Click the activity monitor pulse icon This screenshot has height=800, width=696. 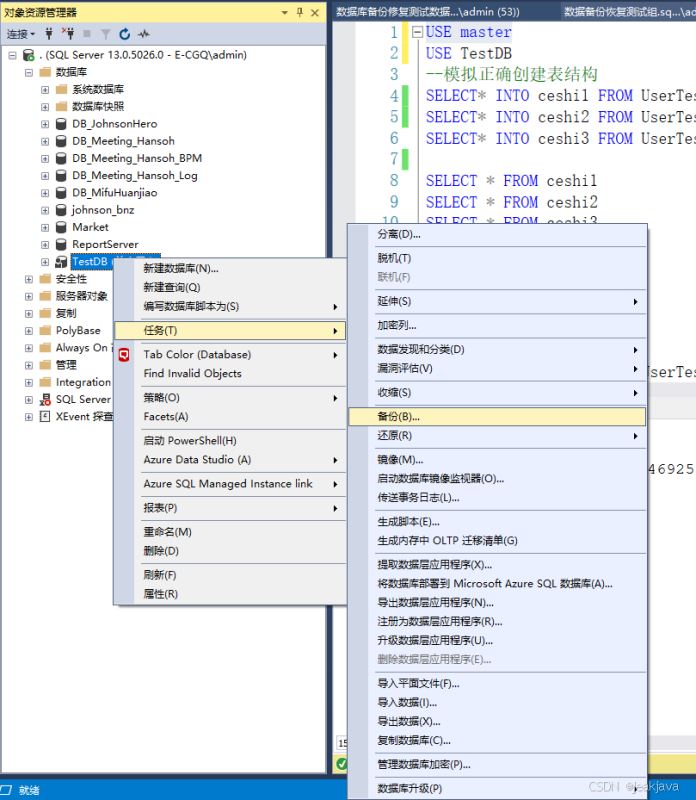(144, 34)
